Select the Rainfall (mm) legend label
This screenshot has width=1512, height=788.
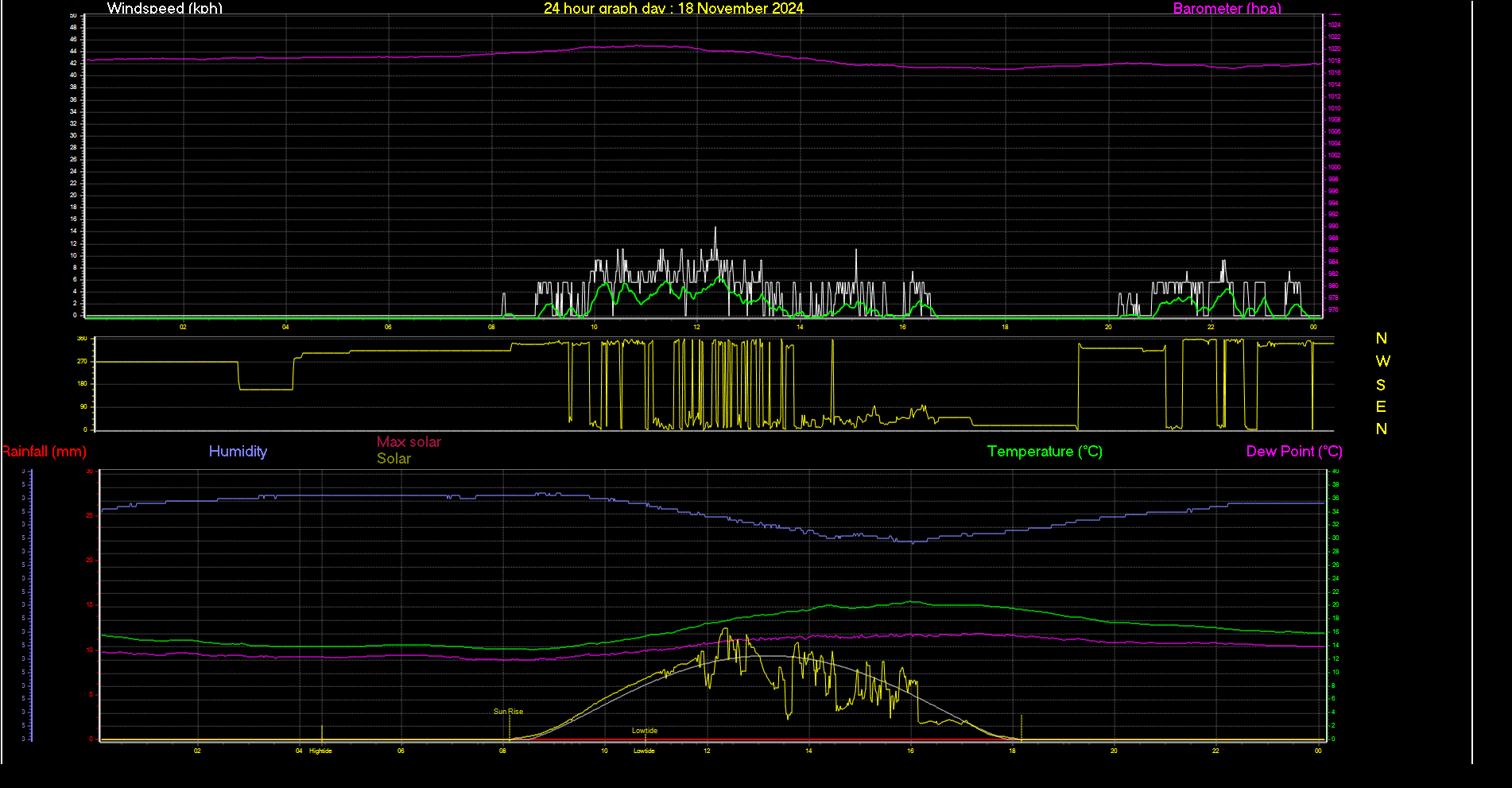point(44,452)
